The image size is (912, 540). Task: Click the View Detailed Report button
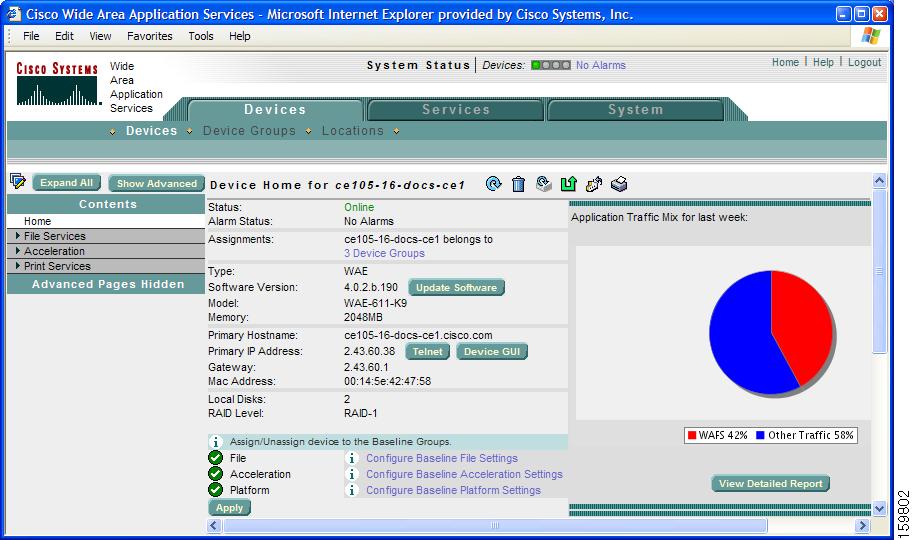tap(770, 484)
